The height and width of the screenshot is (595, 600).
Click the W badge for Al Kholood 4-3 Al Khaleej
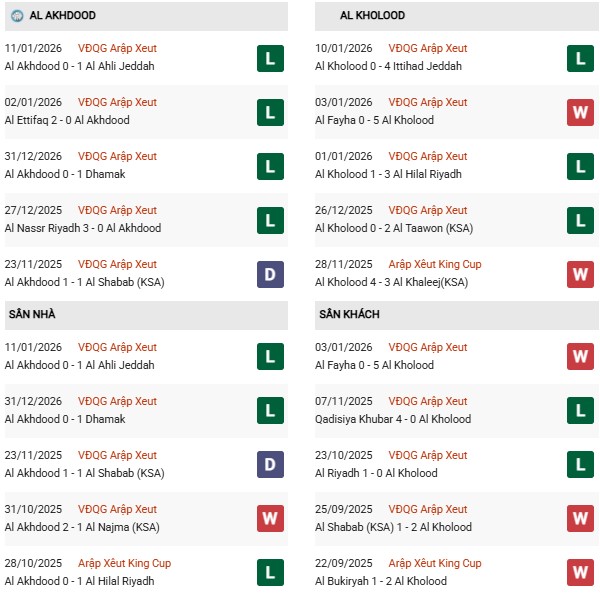(x=580, y=274)
